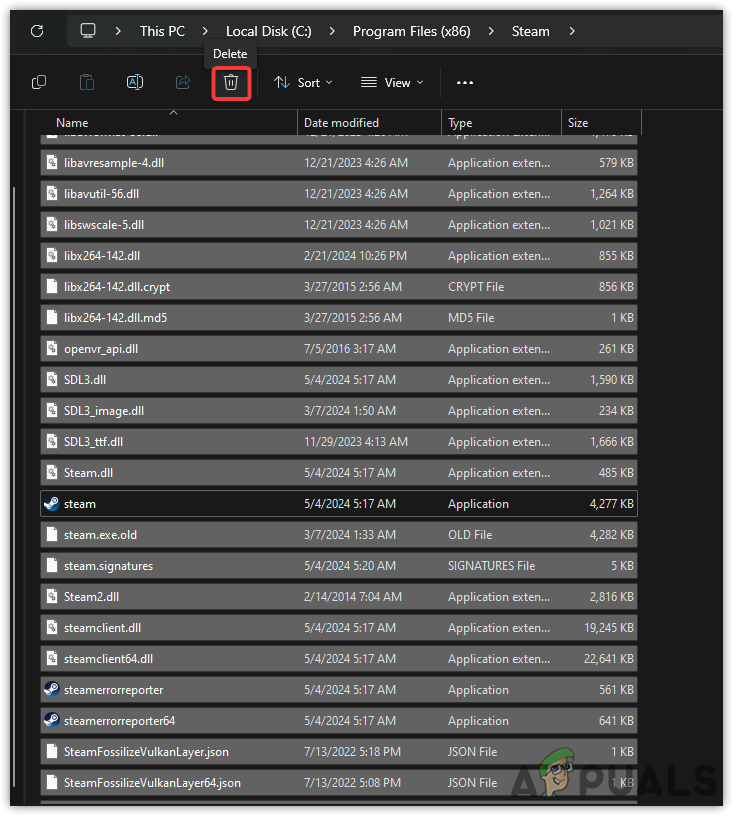Expand the chevron after Local Disk (C:)
Viewport: 733px width, 816px height.
(x=332, y=31)
